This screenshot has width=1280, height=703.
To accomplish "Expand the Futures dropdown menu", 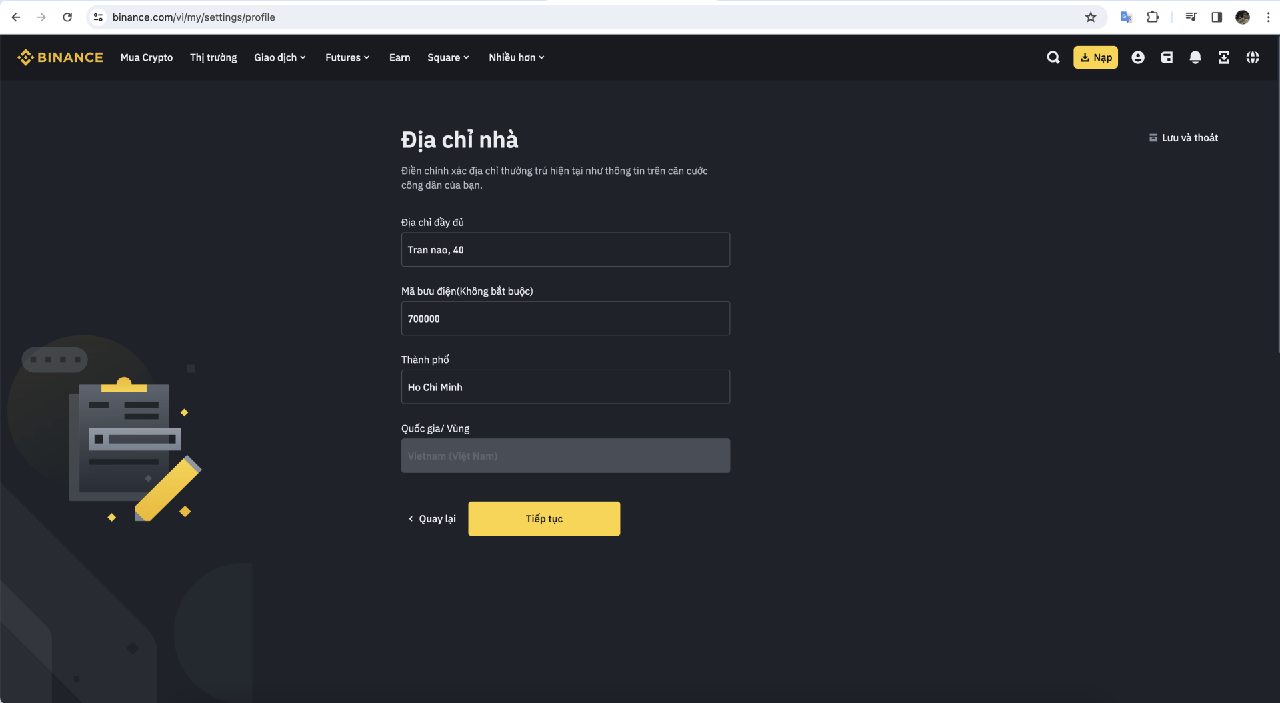I will point(347,58).
